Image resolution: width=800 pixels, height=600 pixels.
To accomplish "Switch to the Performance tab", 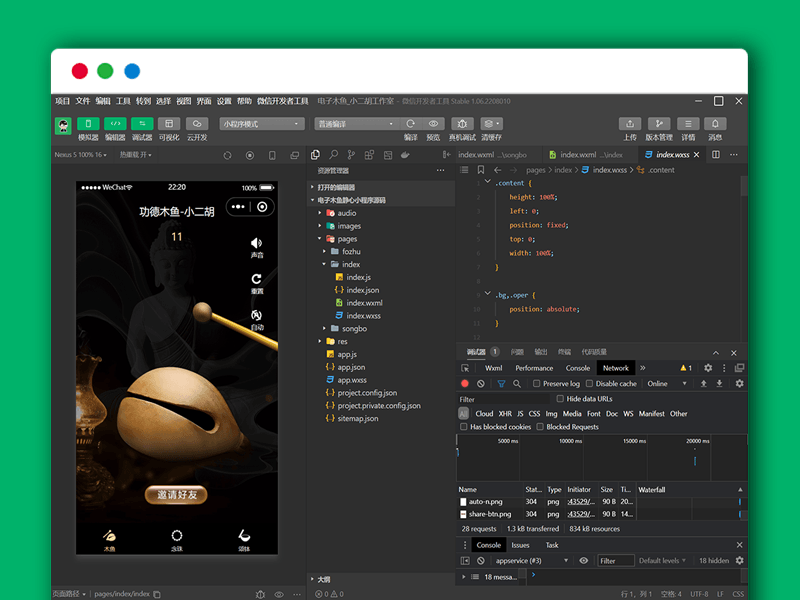I will (x=534, y=368).
